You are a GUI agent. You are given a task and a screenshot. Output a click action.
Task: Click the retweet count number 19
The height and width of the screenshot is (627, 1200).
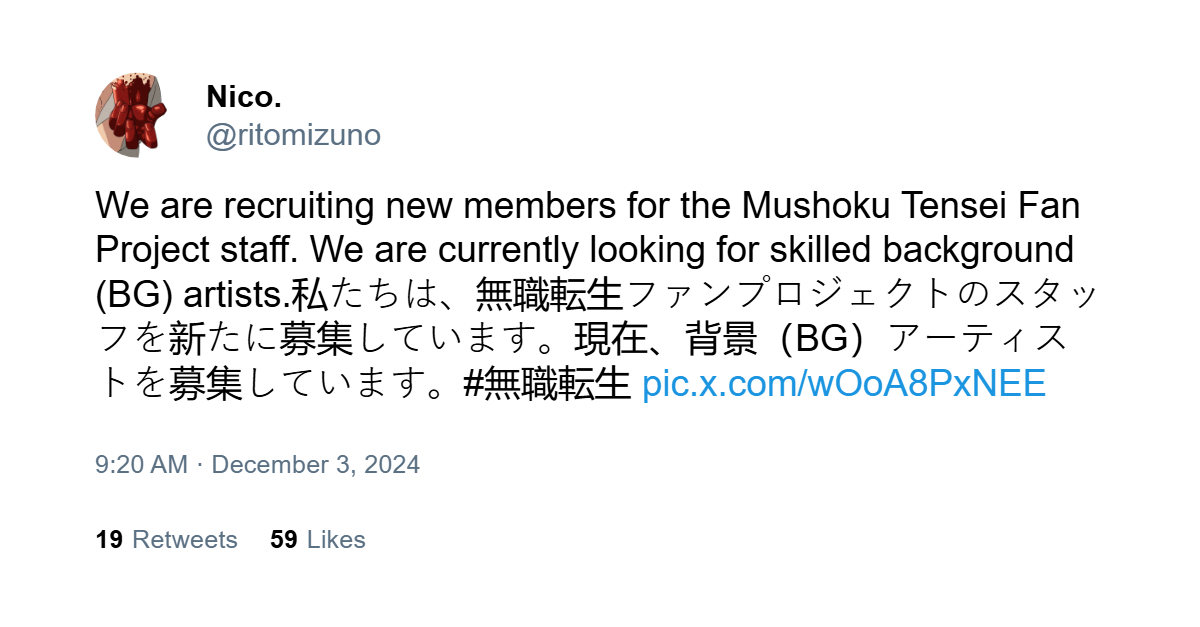click(x=109, y=540)
